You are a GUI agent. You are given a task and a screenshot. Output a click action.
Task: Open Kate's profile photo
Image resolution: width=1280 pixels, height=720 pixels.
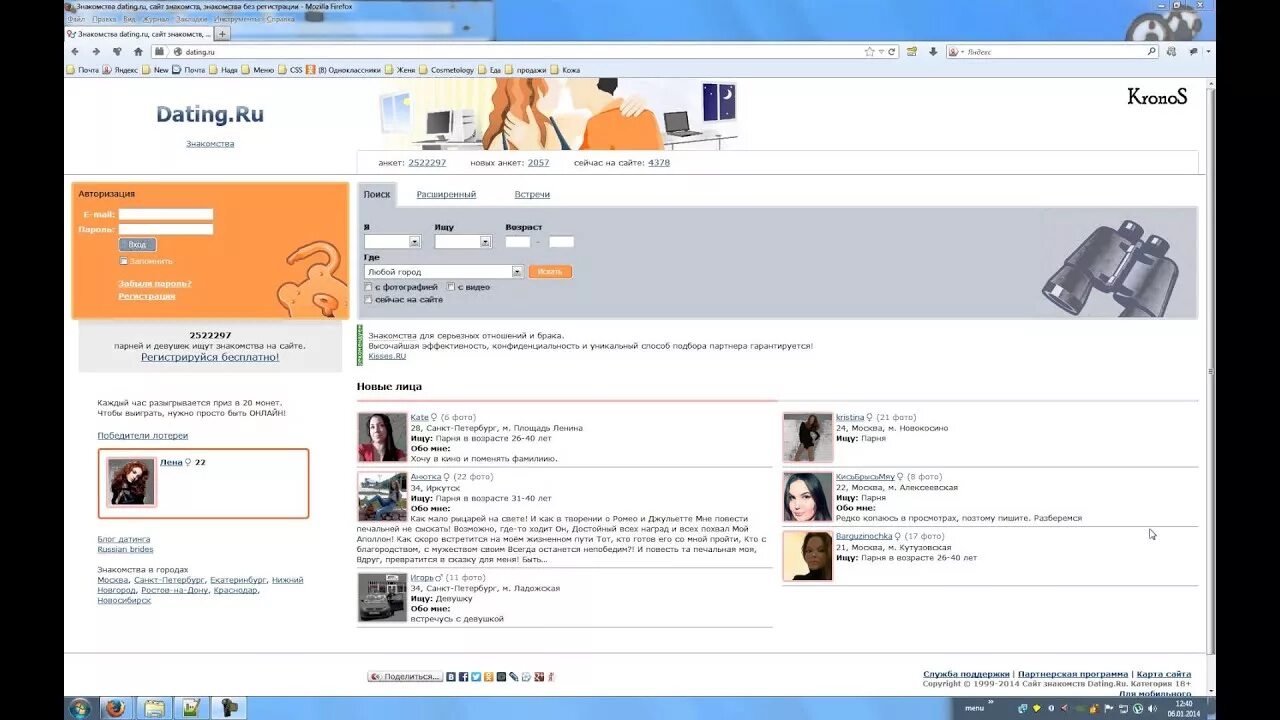click(x=382, y=437)
